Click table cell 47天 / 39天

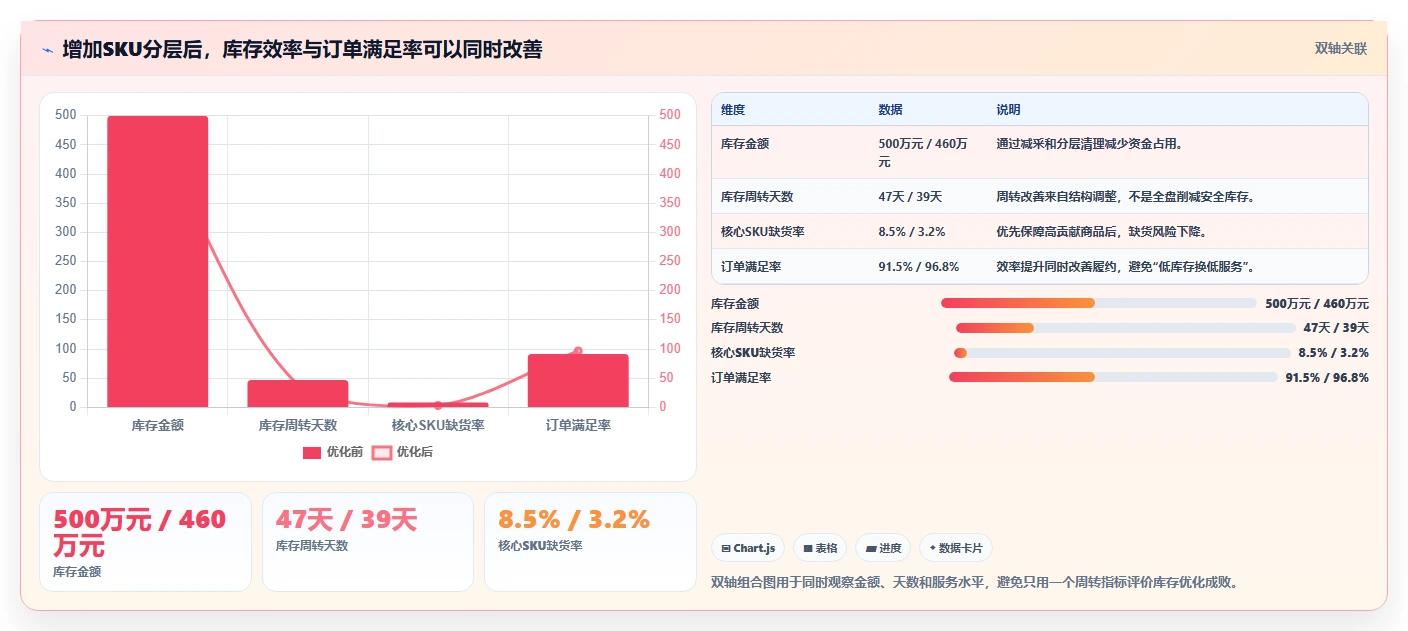[910, 197]
